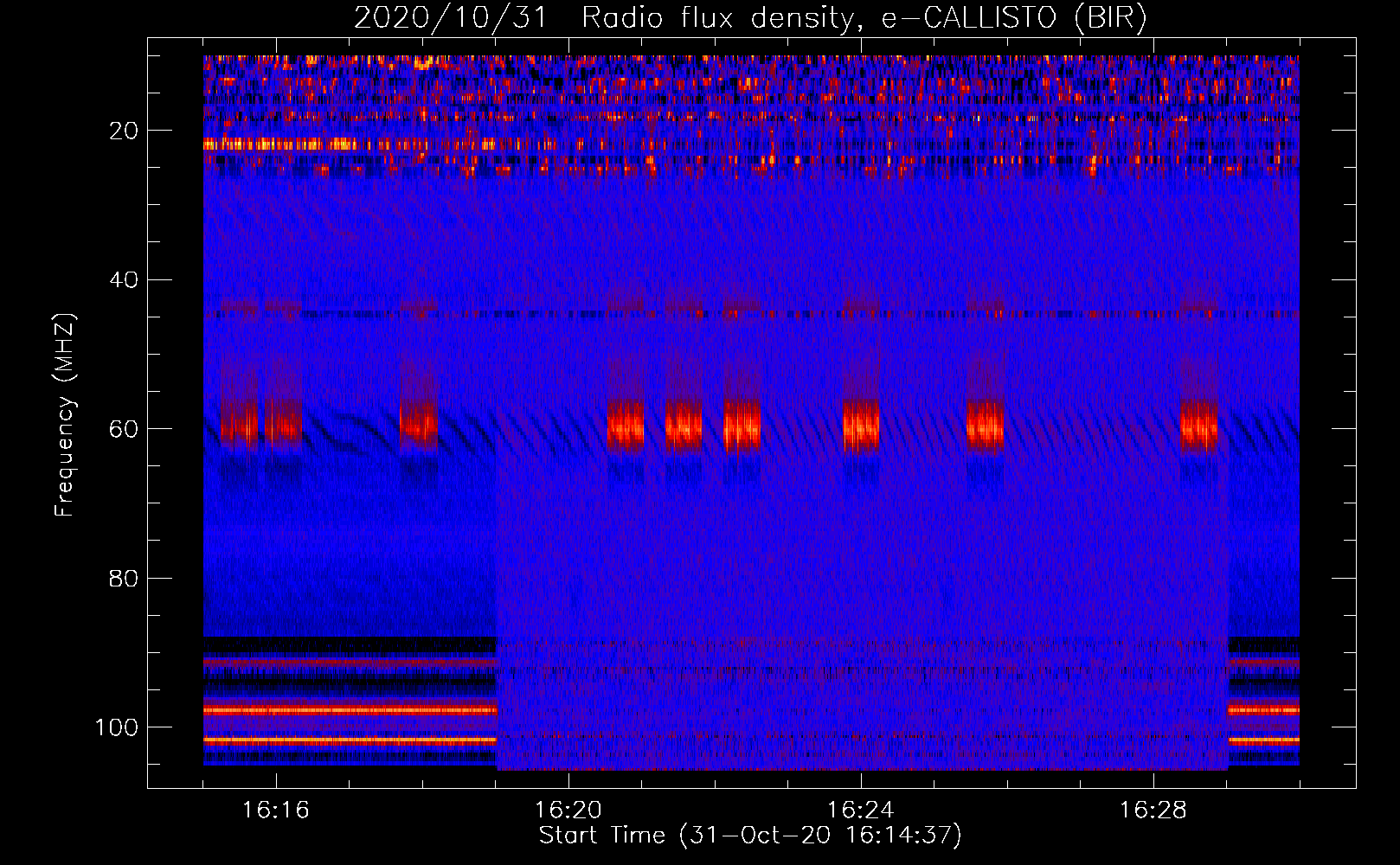
Task: Click the '40' frequency tick label
Action: [124, 279]
